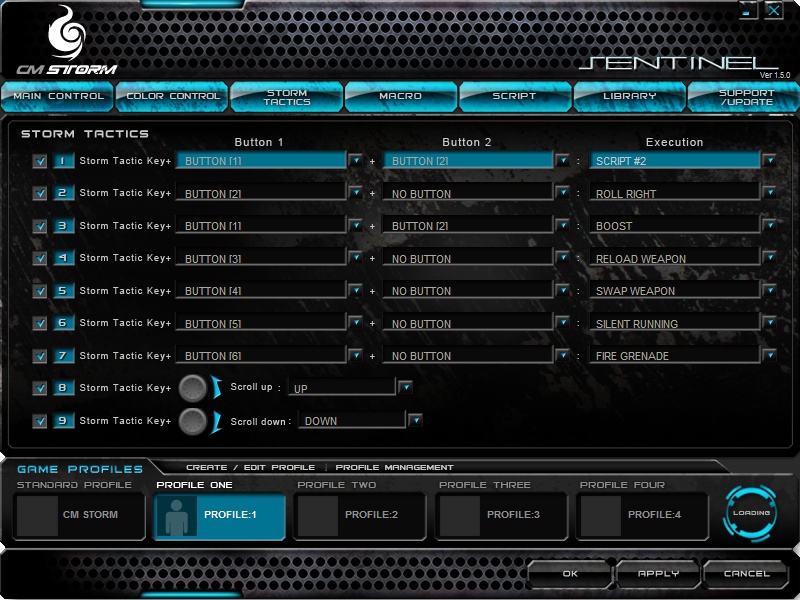The width and height of the screenshot is (800, 600).
Task: Minimize the Sentinel window
Action: [747, 10]
